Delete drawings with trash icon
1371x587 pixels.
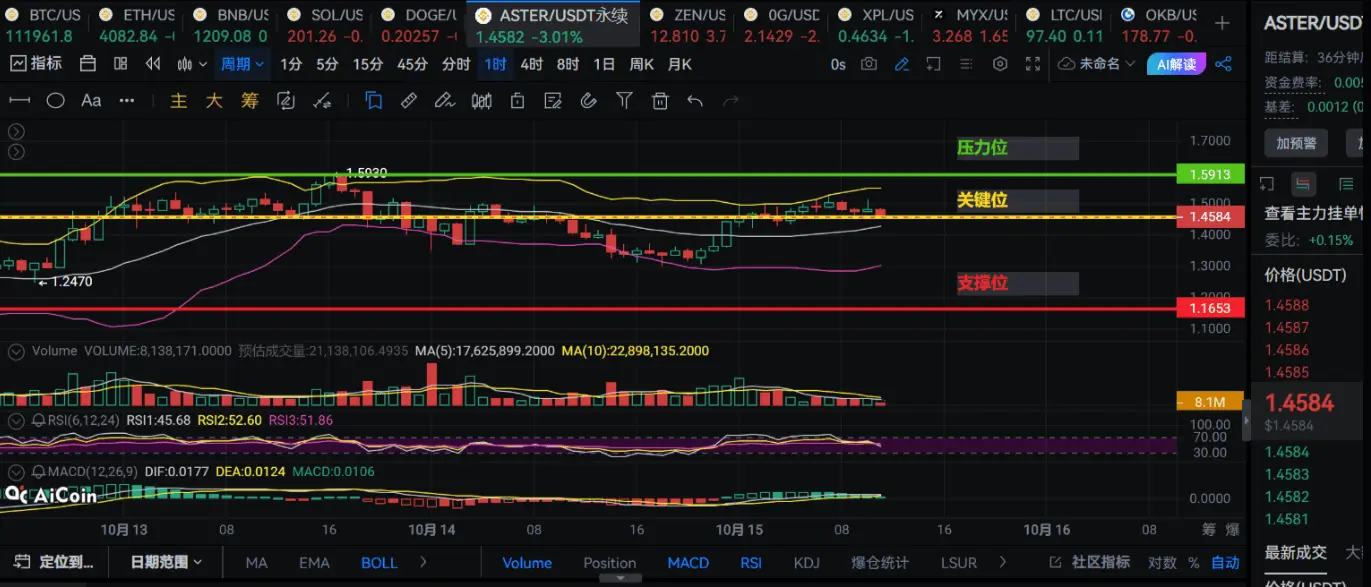click(x=659, y=100)
